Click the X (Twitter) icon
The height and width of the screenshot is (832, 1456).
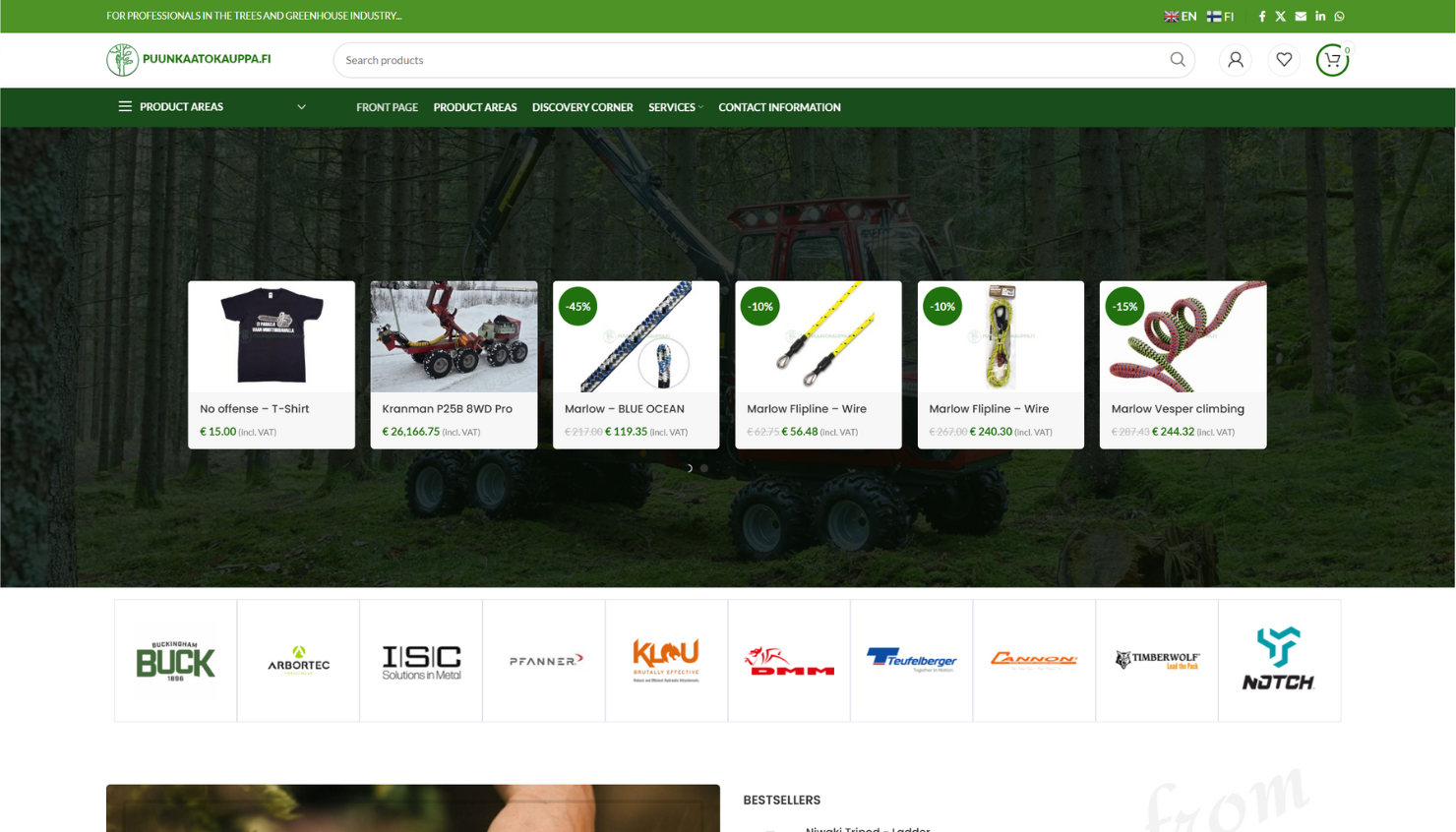click(x=1281, y=17)
